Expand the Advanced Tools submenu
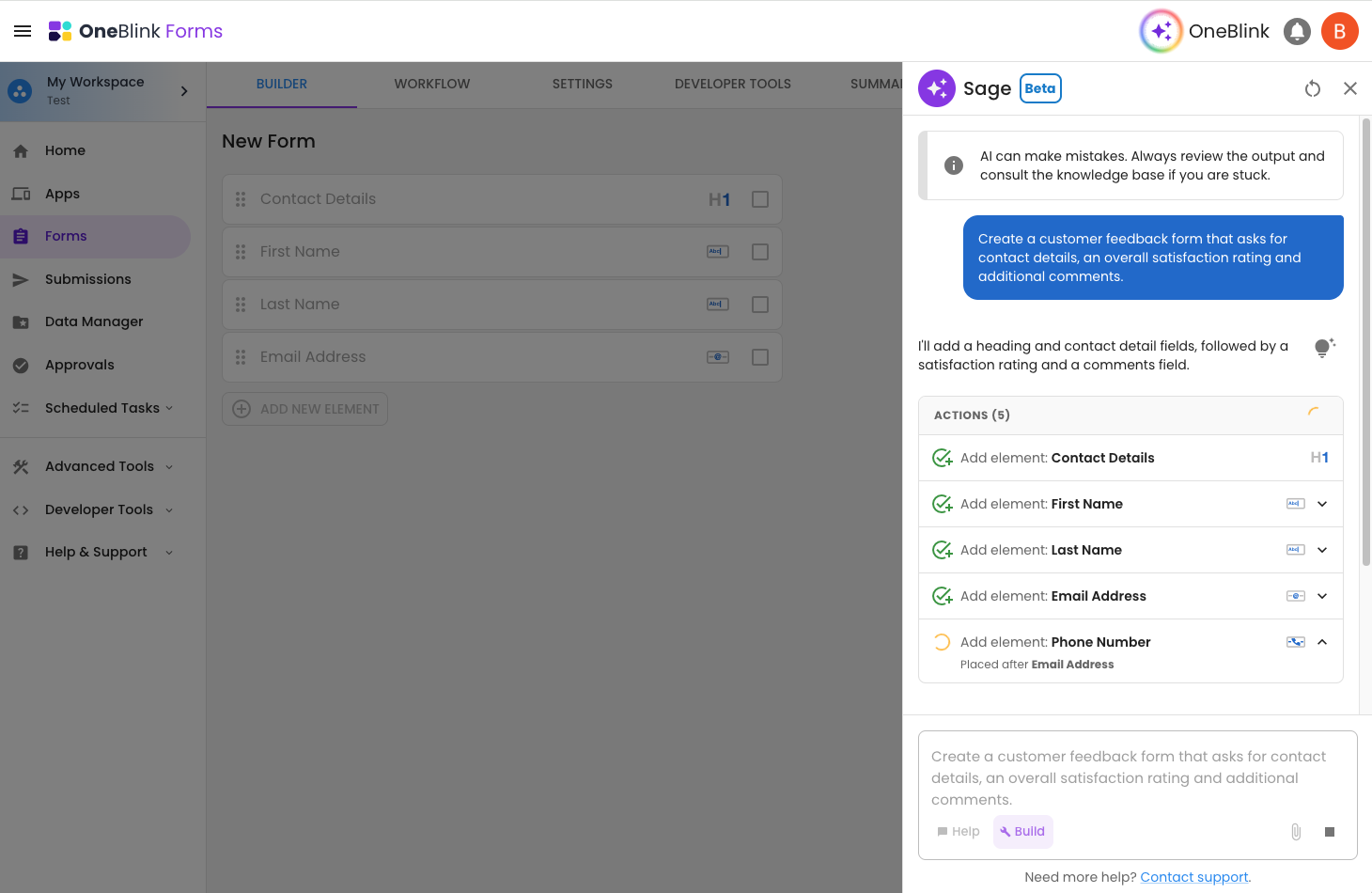 coord(169,466)
